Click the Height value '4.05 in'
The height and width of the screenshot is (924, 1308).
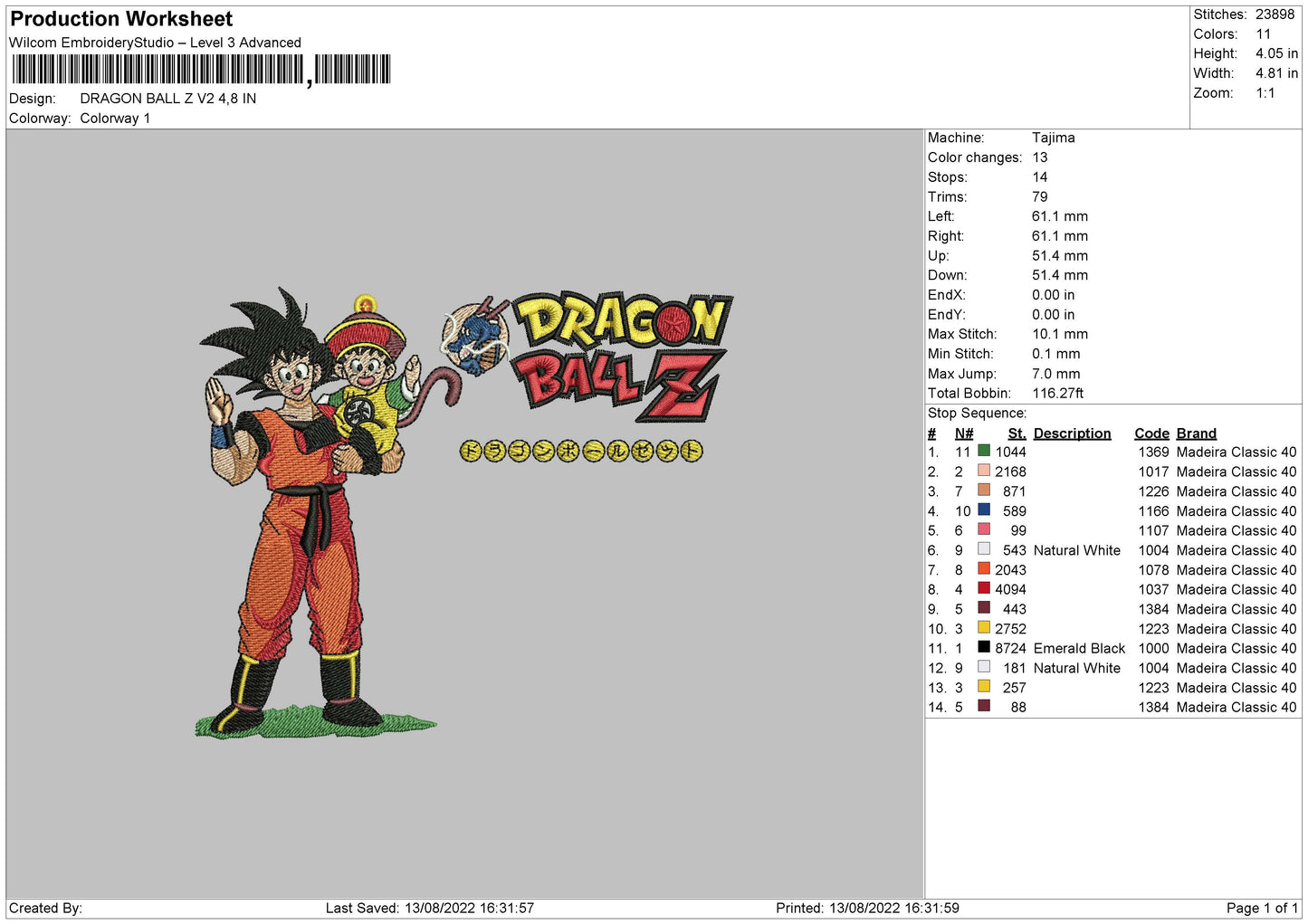click(1277, 53)
